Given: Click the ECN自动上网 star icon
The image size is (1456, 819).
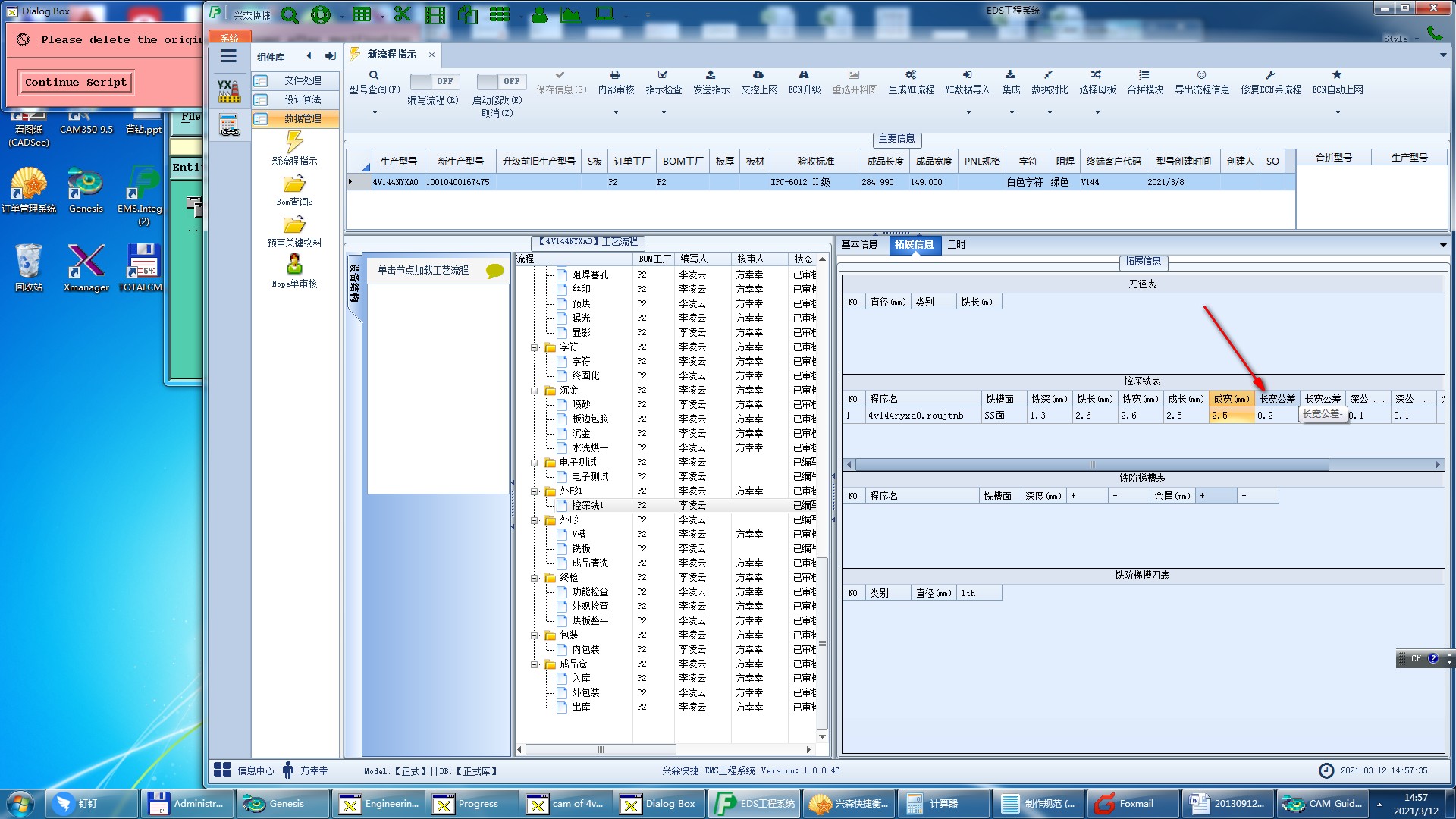Looking at the screenshot, I should tap(1337, 75).
